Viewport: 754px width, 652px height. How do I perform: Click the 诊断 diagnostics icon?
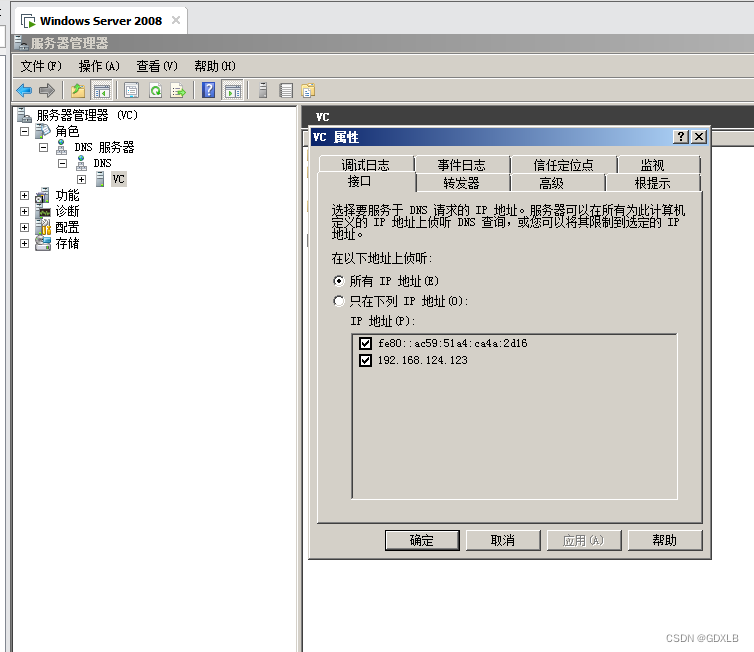(44, 212)
